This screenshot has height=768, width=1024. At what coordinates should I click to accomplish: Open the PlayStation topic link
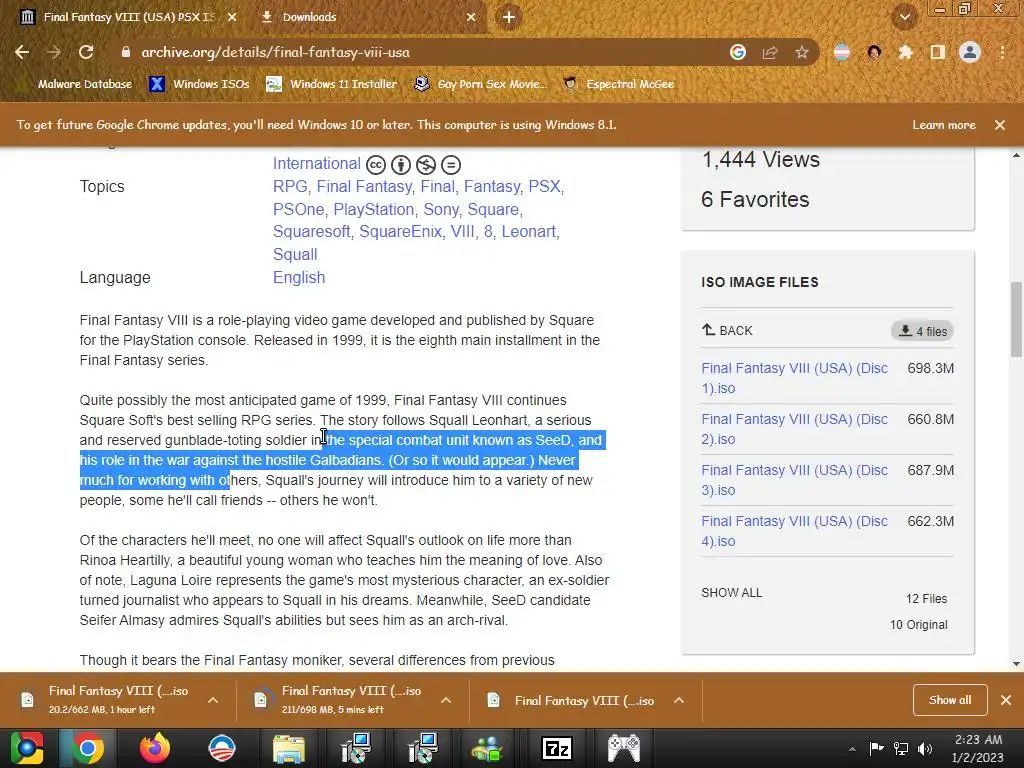point(374,210)
